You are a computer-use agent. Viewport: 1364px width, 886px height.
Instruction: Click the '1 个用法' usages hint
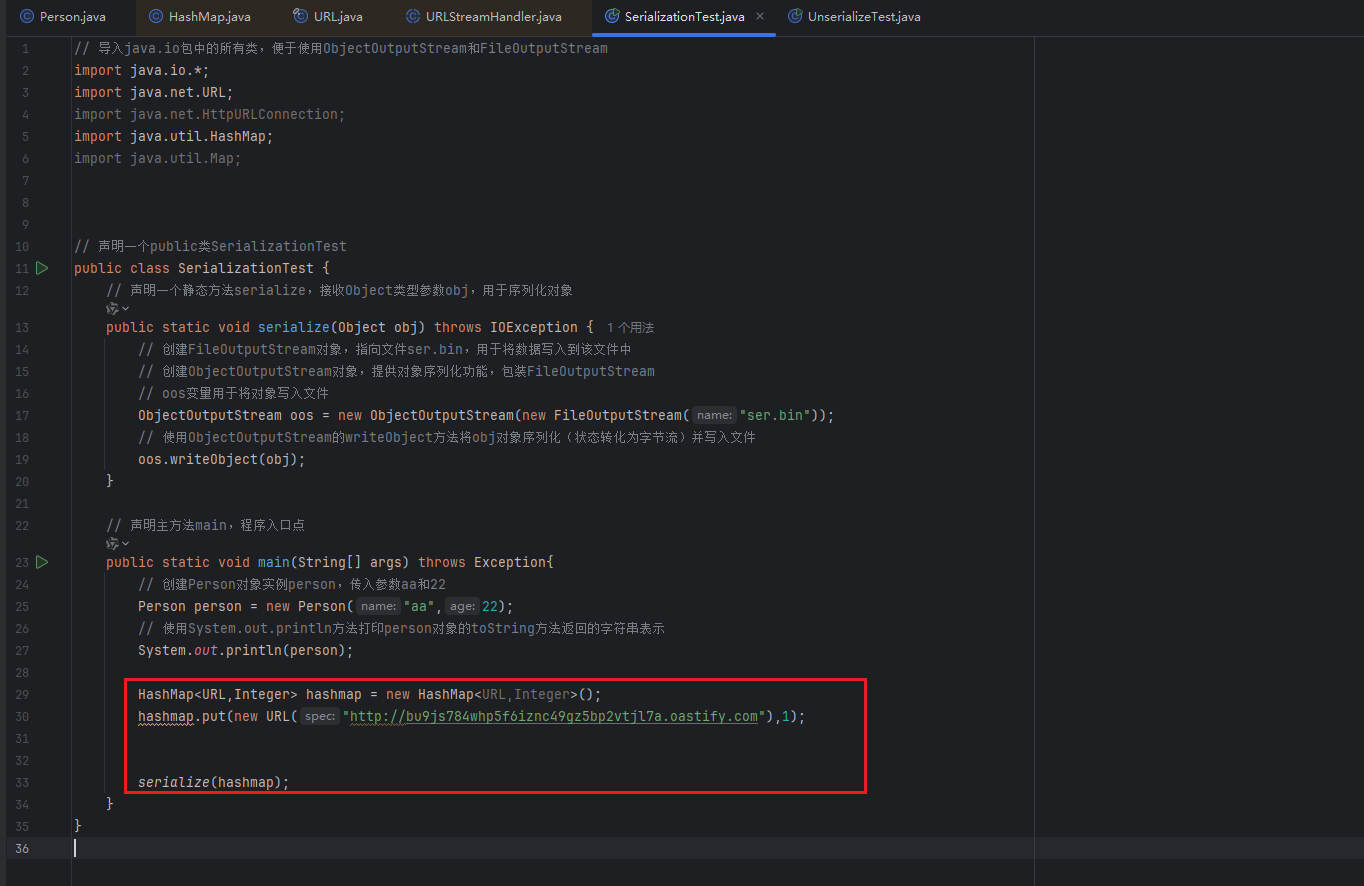click(630, 328)
